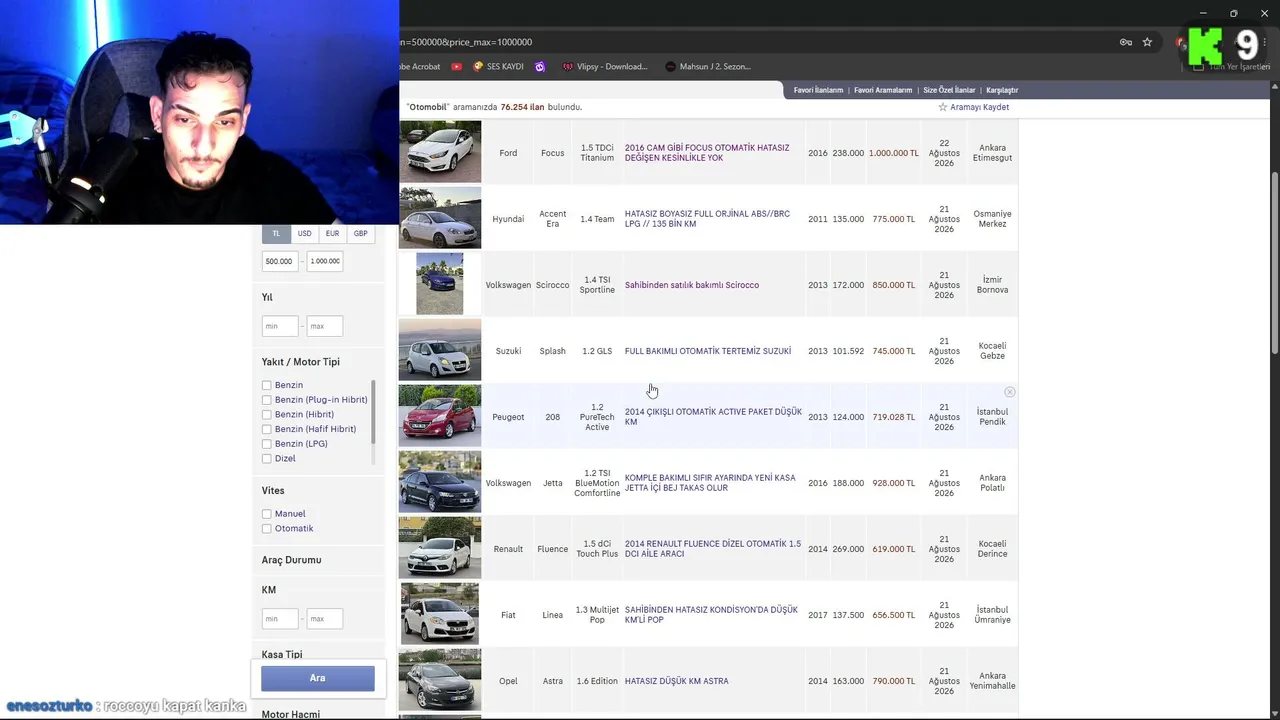Check the Otomatik transmission checkbox
The height and width of the screenshot is (720, 1280).
tap(267, 529)
